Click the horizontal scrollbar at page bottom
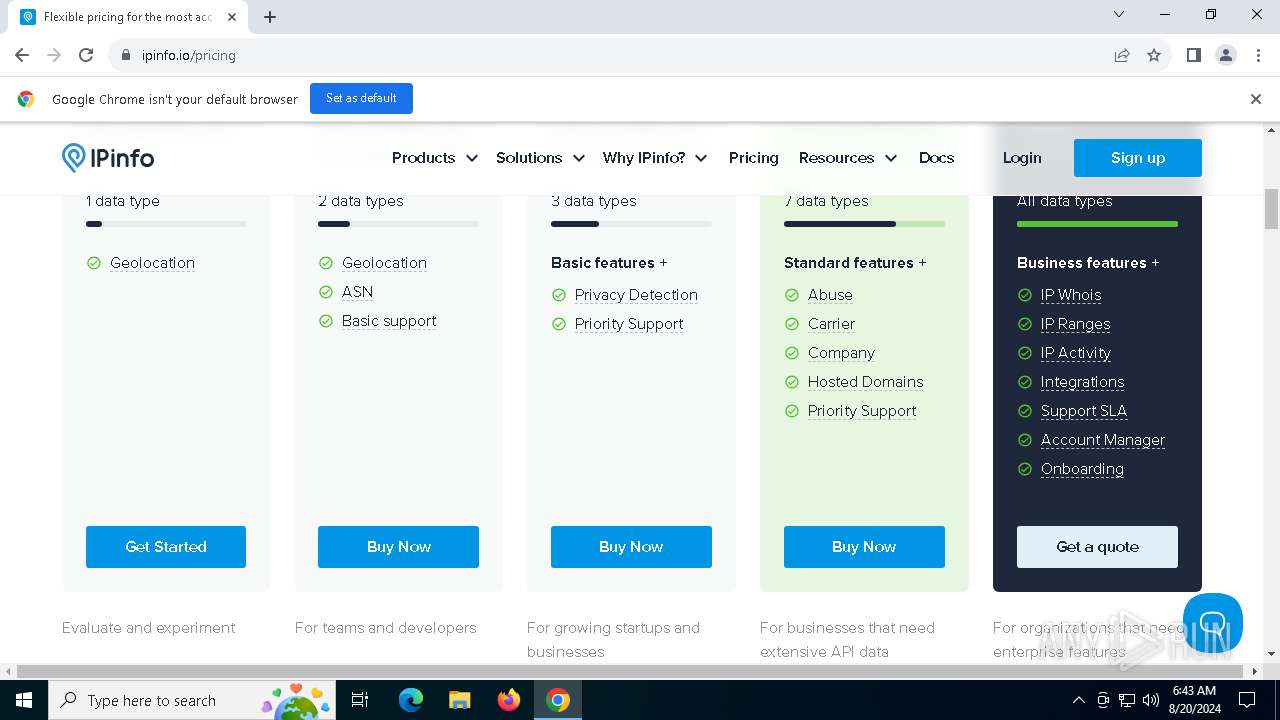This screenshot has width=1280, height=720. pyautogui.click(x=629, y=672)
